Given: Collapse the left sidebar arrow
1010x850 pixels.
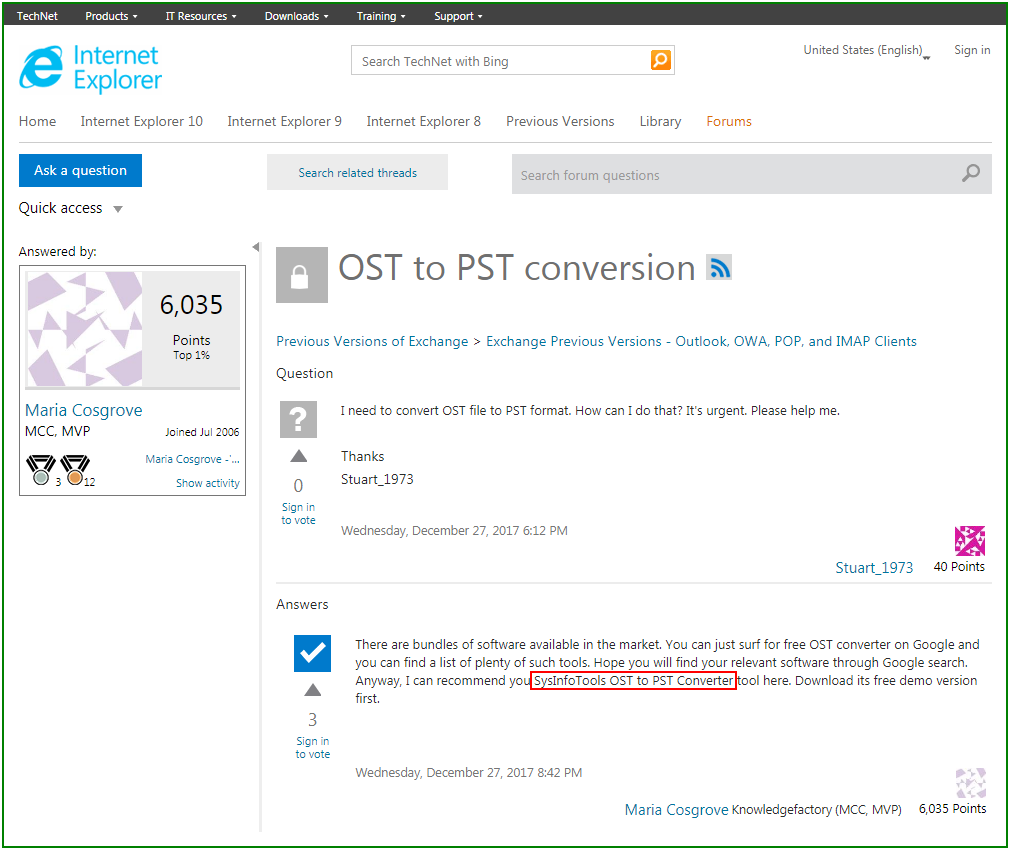Looking at the screenshot, I should [x=256, y=247].
